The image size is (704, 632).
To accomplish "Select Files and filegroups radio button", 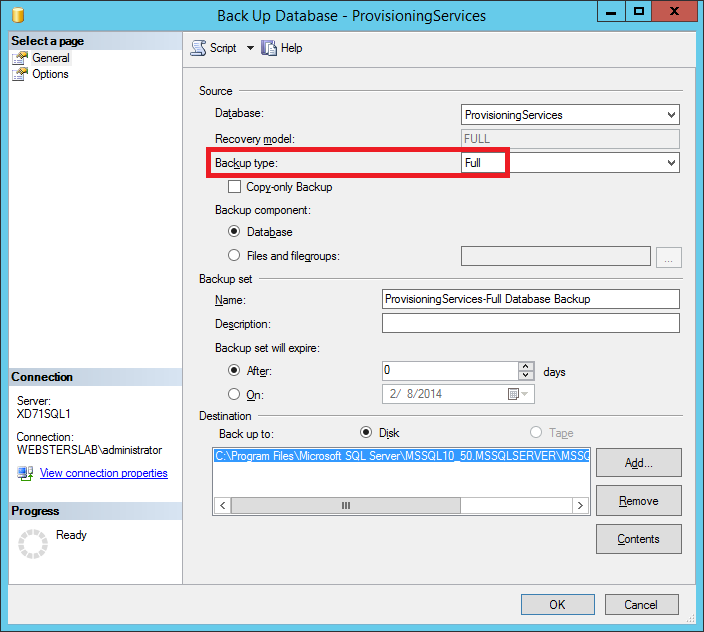I will (x=235, y=256).
